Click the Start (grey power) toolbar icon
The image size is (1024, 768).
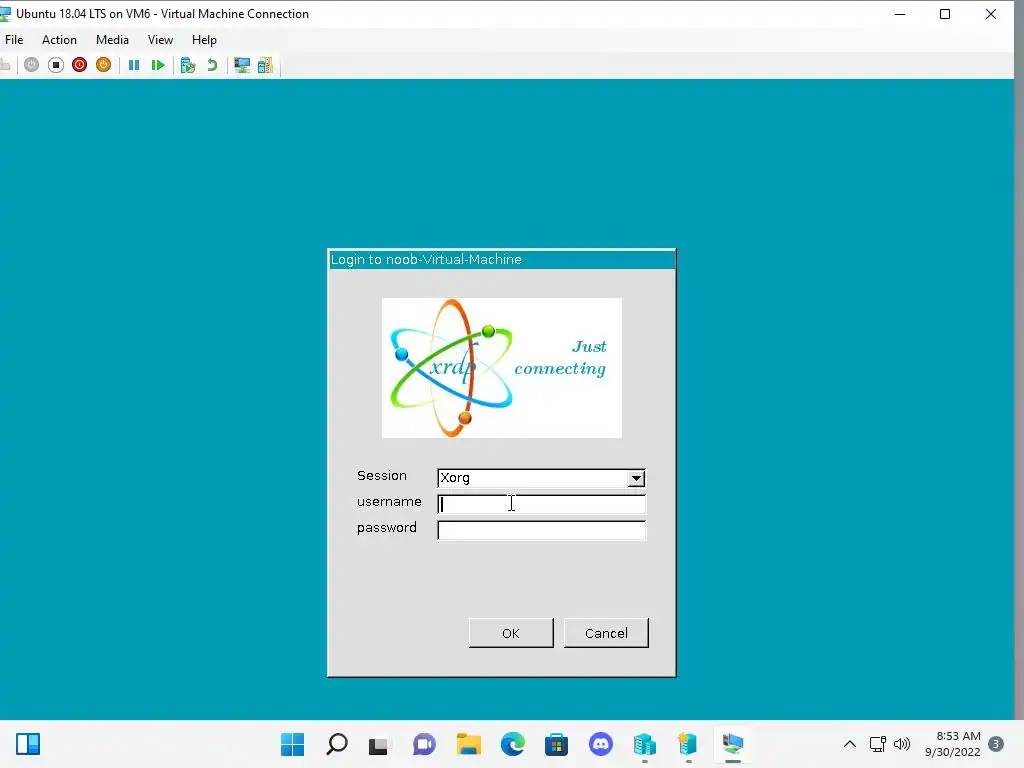31,65
